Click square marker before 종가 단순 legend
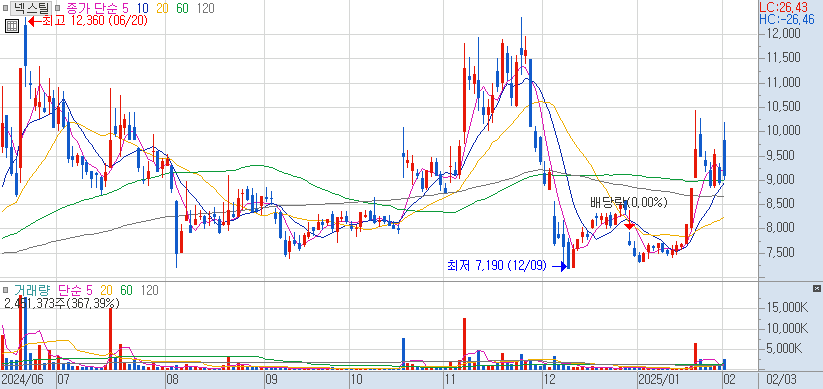Viewport: 823px width, 389px height. [x=58, y=8]
